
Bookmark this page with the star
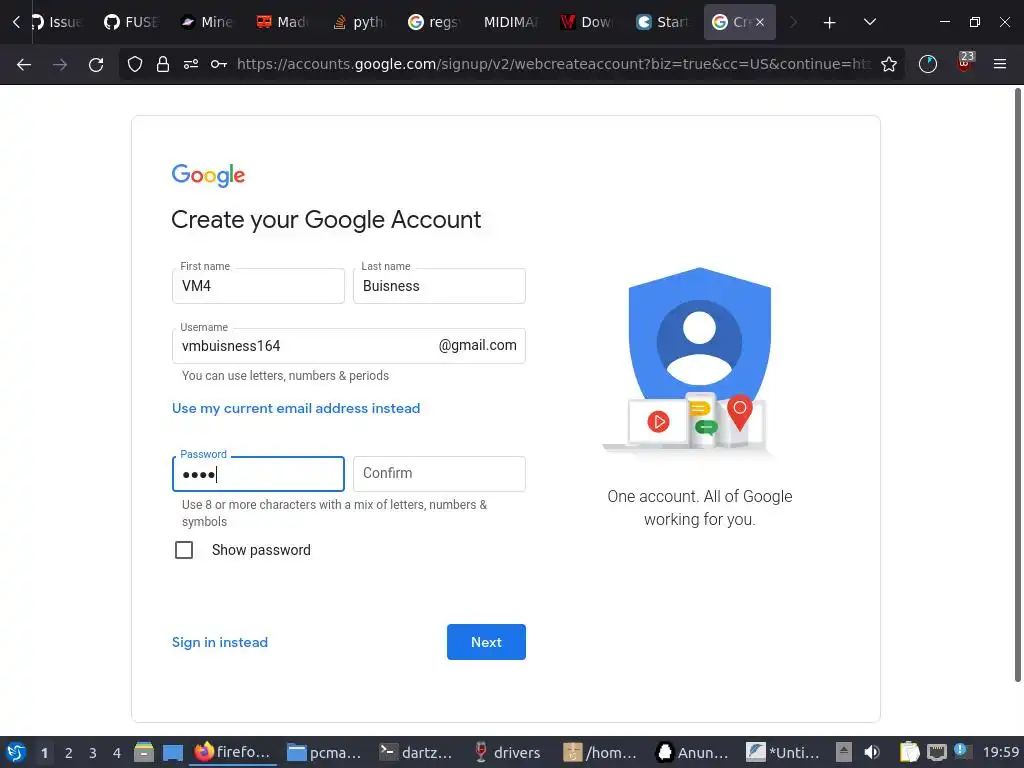pyautogui.click(x=889, y=64)
